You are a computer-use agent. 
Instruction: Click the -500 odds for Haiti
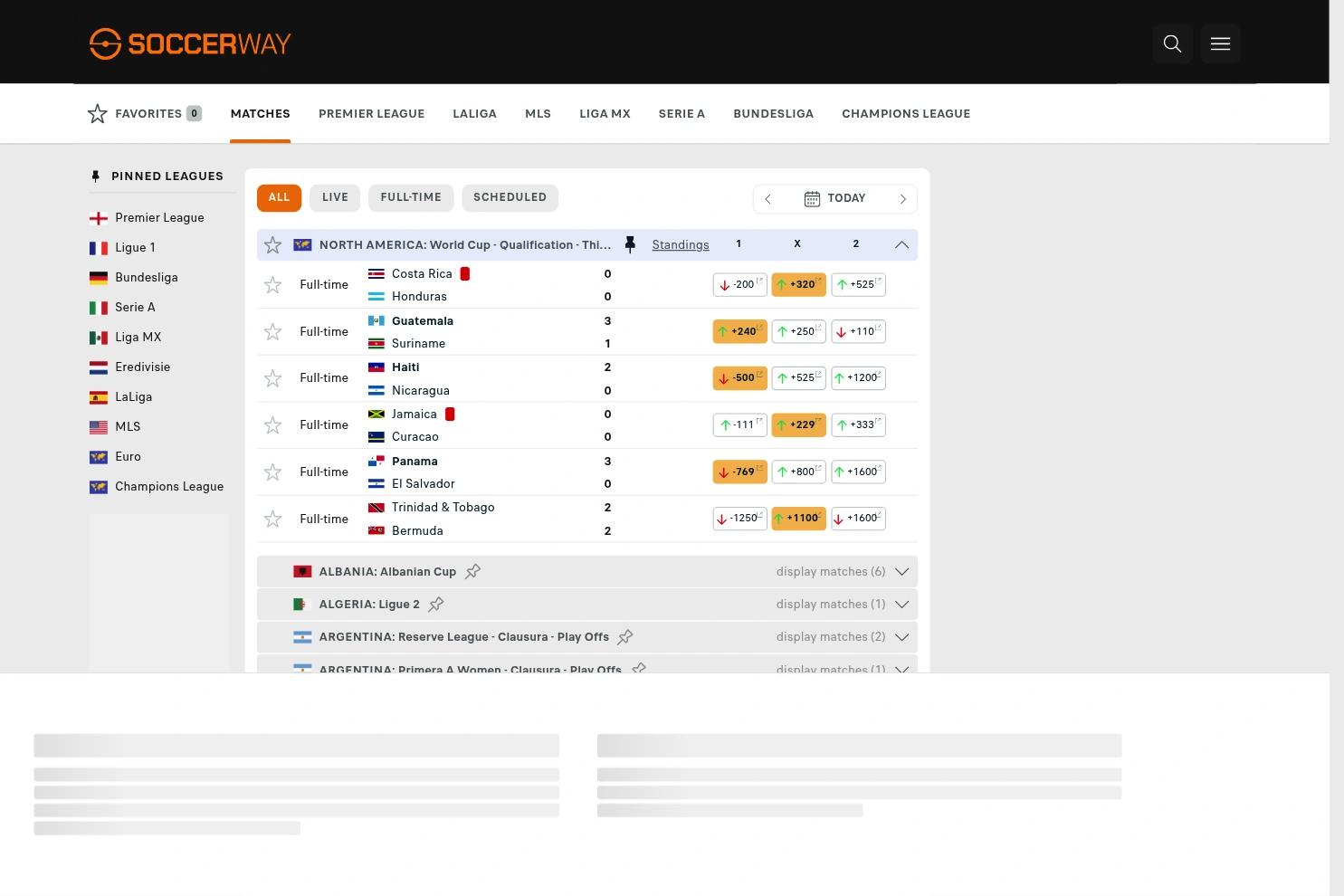point(739,377)
